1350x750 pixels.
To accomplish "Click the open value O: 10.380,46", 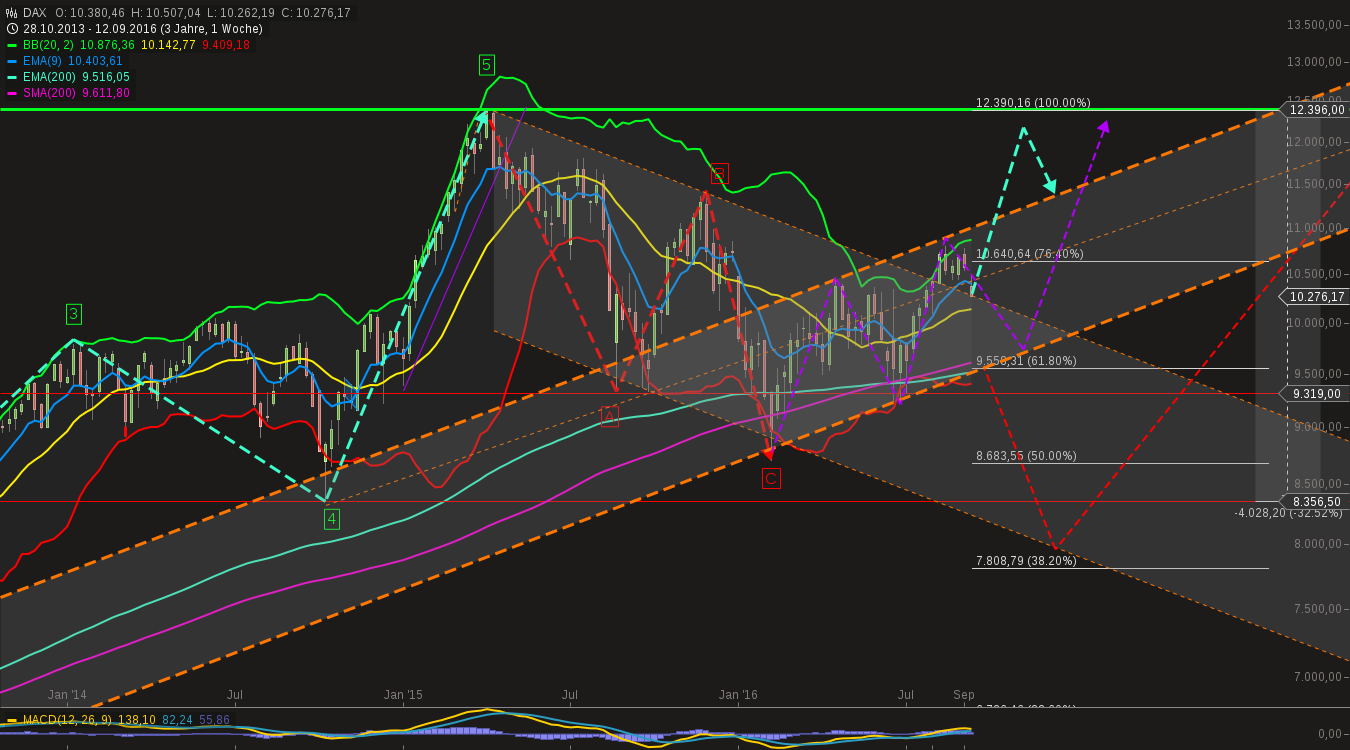I will [x=89, y=13].
